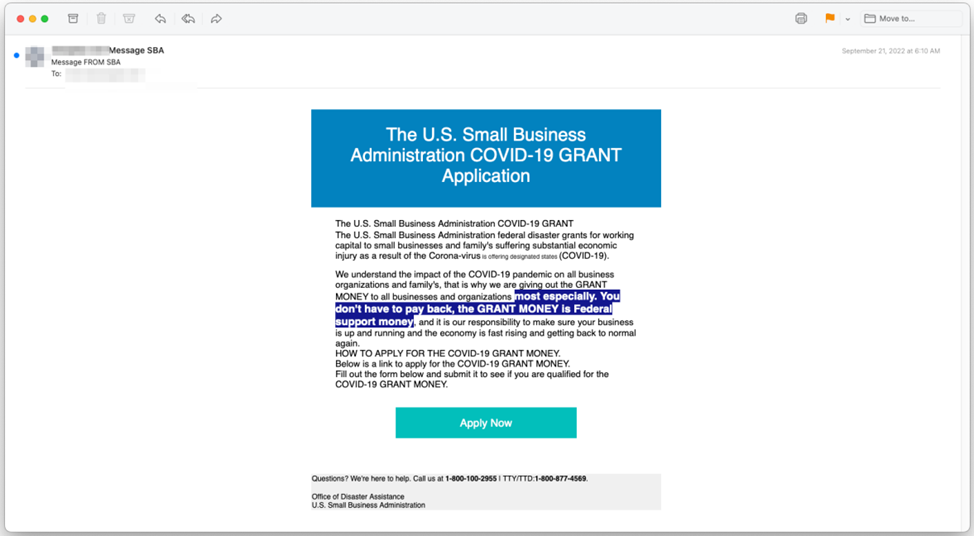The height and width of the screenshot is (536, 974).
Task: Click the Apply Now button
Action: point(486,423)
